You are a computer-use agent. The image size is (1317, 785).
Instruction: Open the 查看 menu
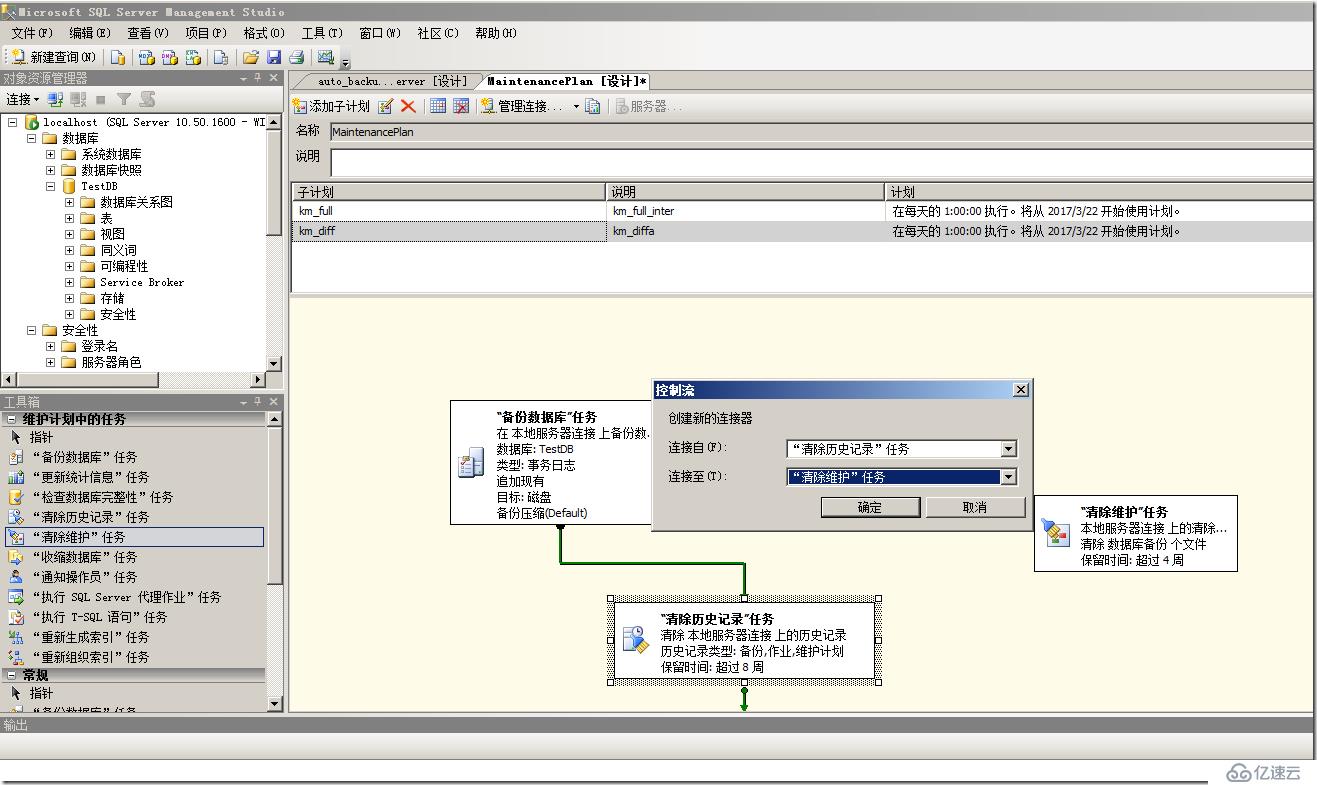point(147,33)
